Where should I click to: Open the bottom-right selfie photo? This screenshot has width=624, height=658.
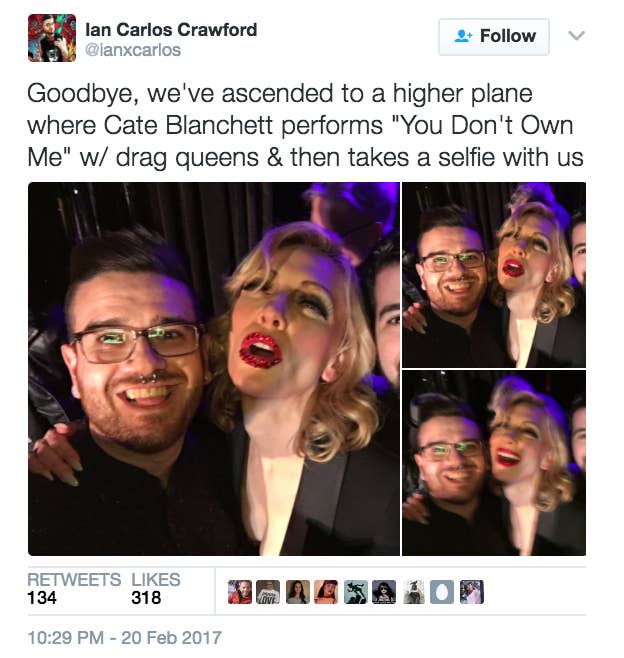click(x=494, y=463)
